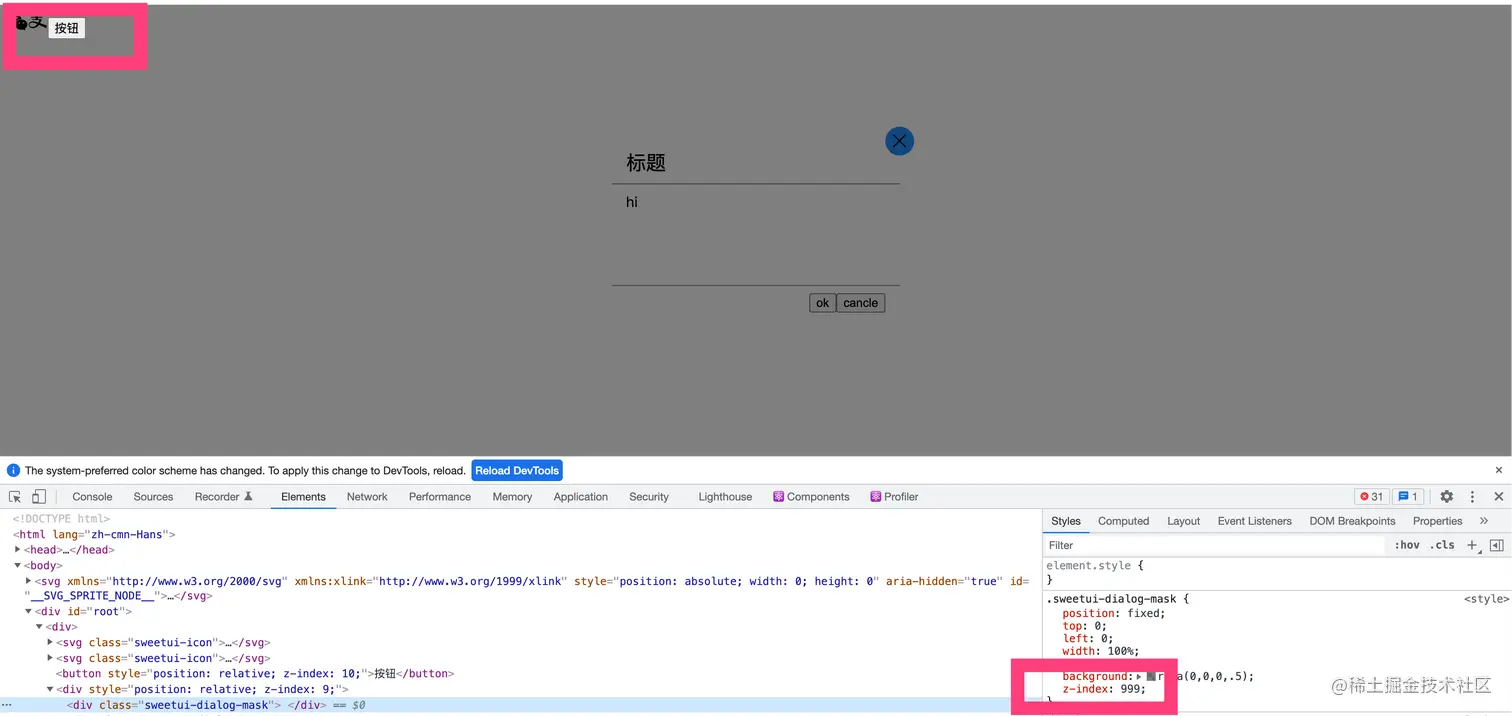Collapse the div with z-index 9 node
This screenshot has height=716, width=1512.
[x=50, y=689]
